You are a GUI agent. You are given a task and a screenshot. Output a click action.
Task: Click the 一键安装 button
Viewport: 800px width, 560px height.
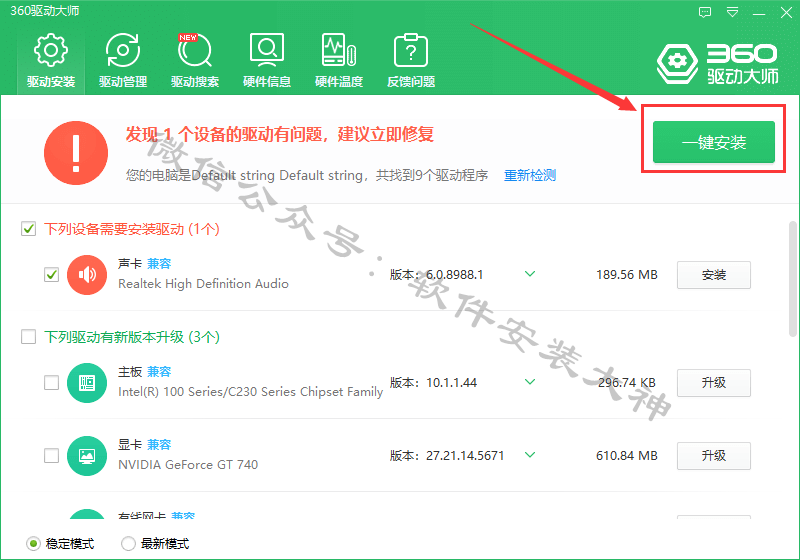point(714,142)
